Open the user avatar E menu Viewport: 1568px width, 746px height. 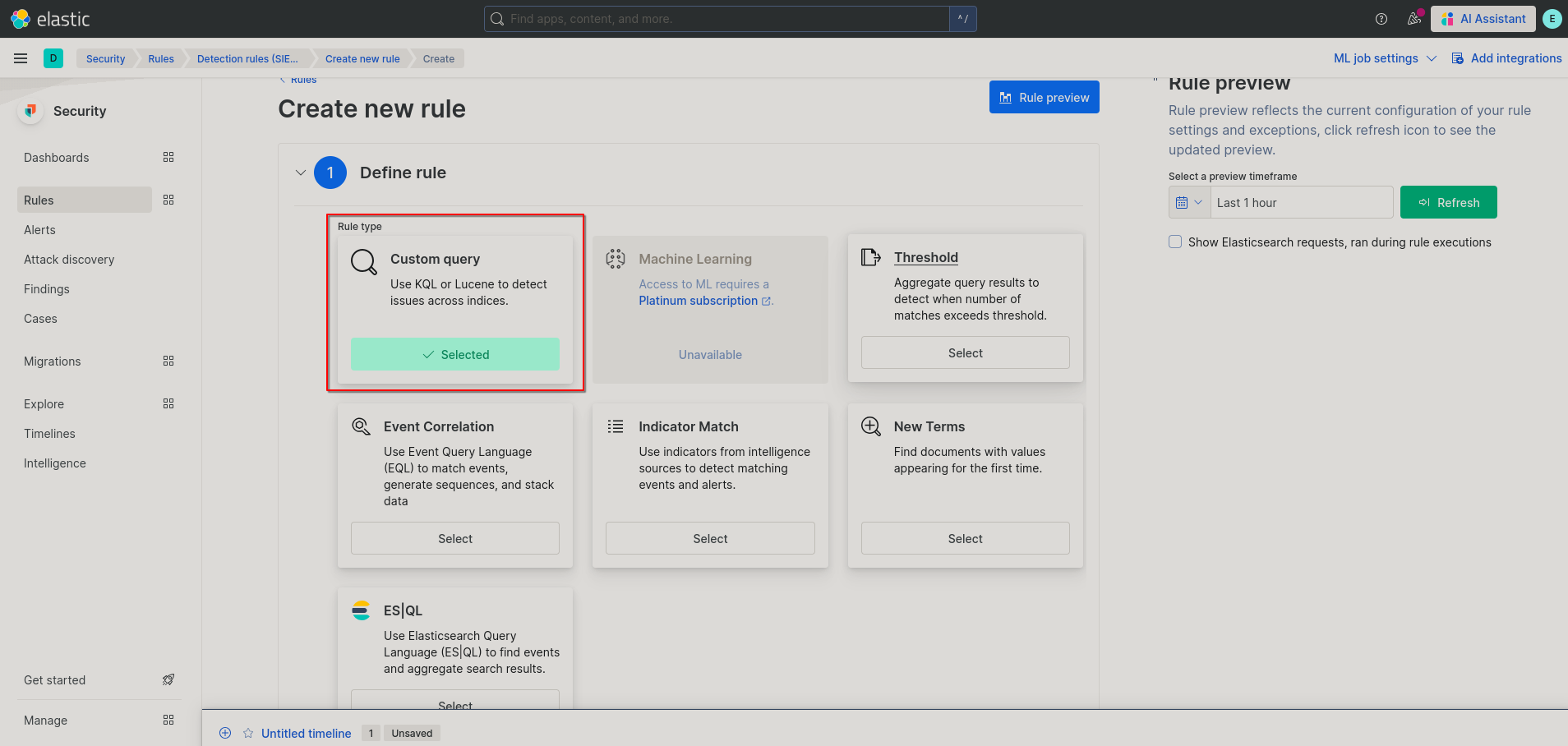1552,19
